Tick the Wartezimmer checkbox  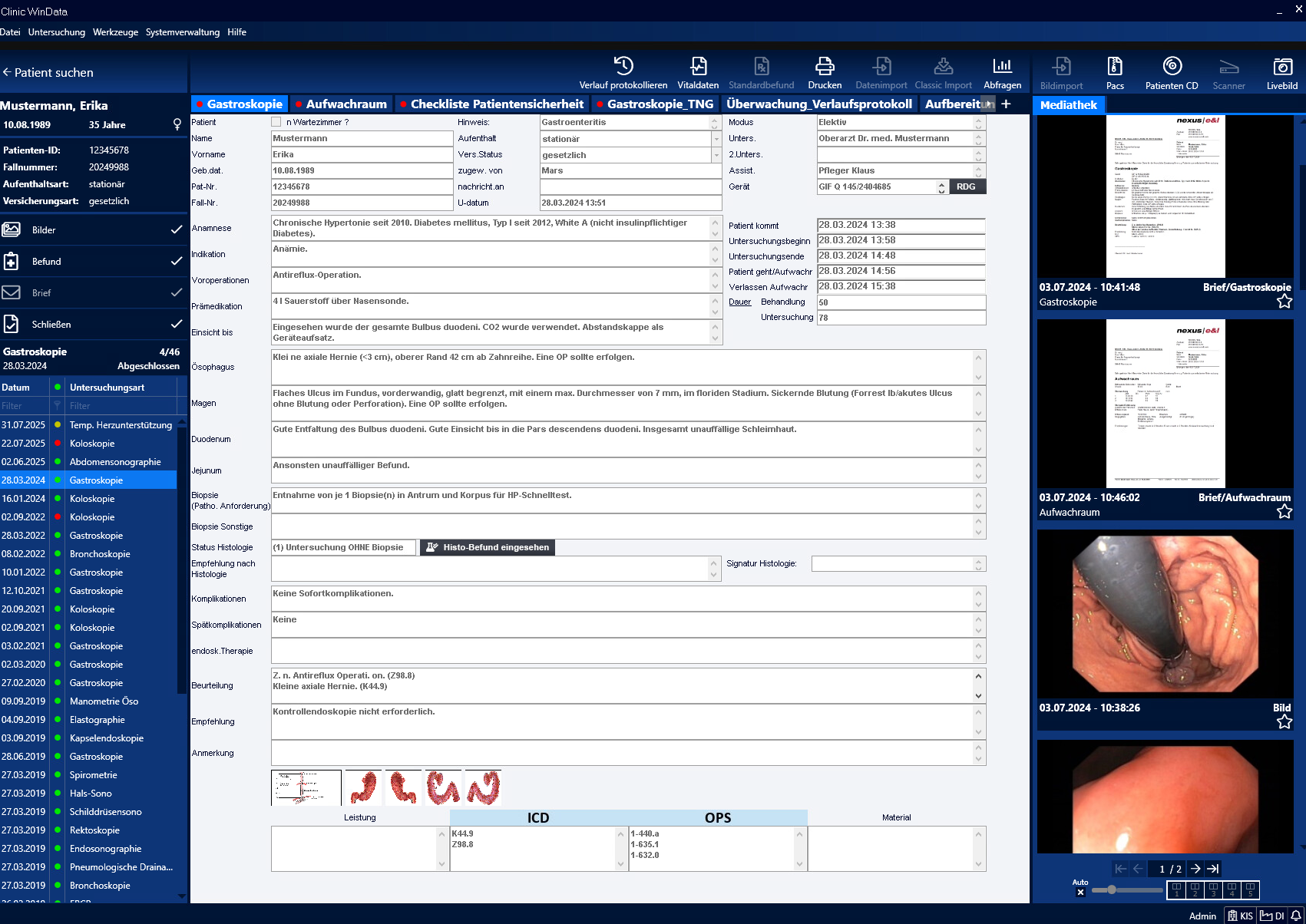pos(276,122)
